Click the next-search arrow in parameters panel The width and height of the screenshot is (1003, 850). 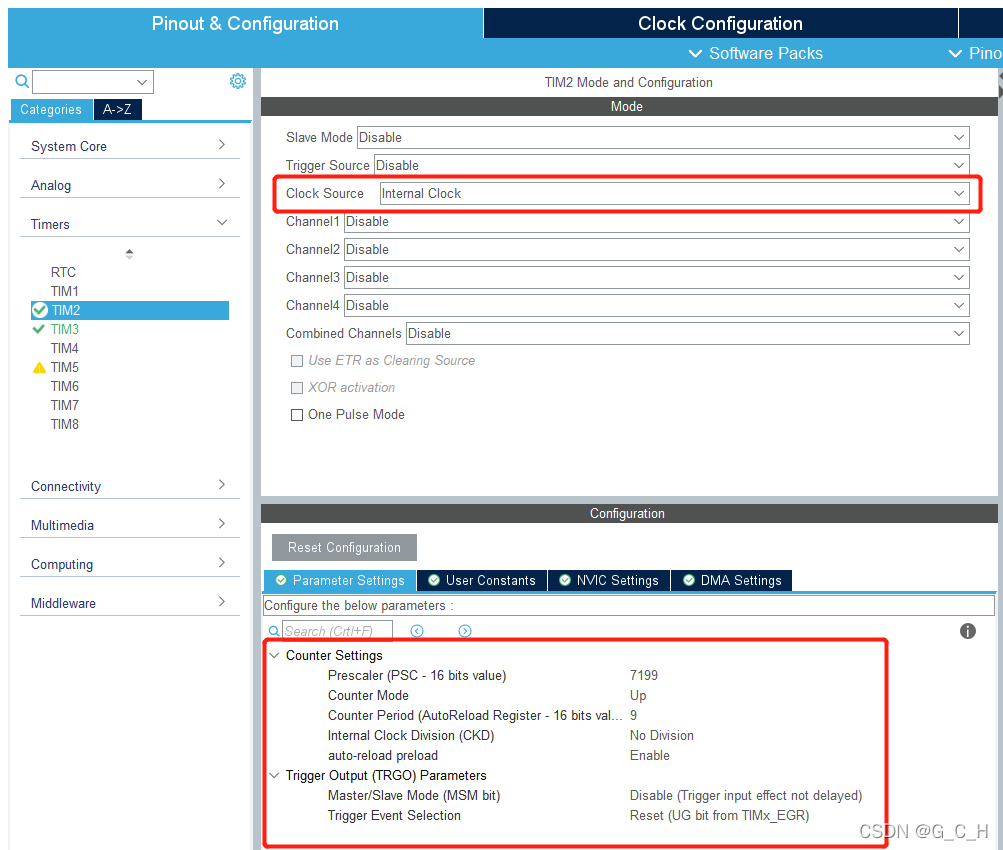coord(464,631)
